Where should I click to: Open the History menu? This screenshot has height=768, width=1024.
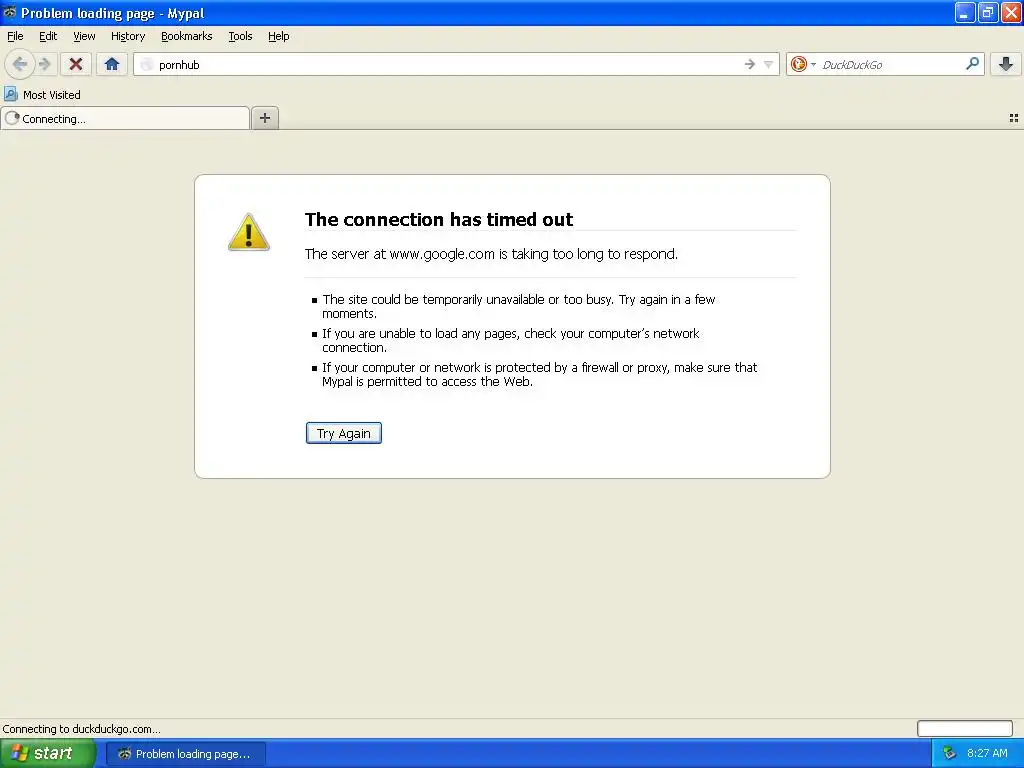[x=128, y=36]
